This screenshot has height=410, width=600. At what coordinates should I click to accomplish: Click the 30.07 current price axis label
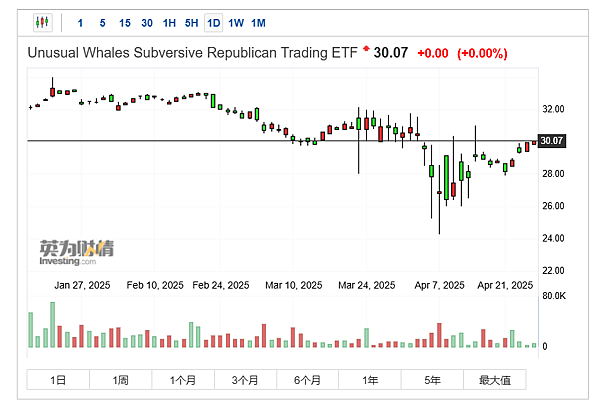[x=551, y=141]
